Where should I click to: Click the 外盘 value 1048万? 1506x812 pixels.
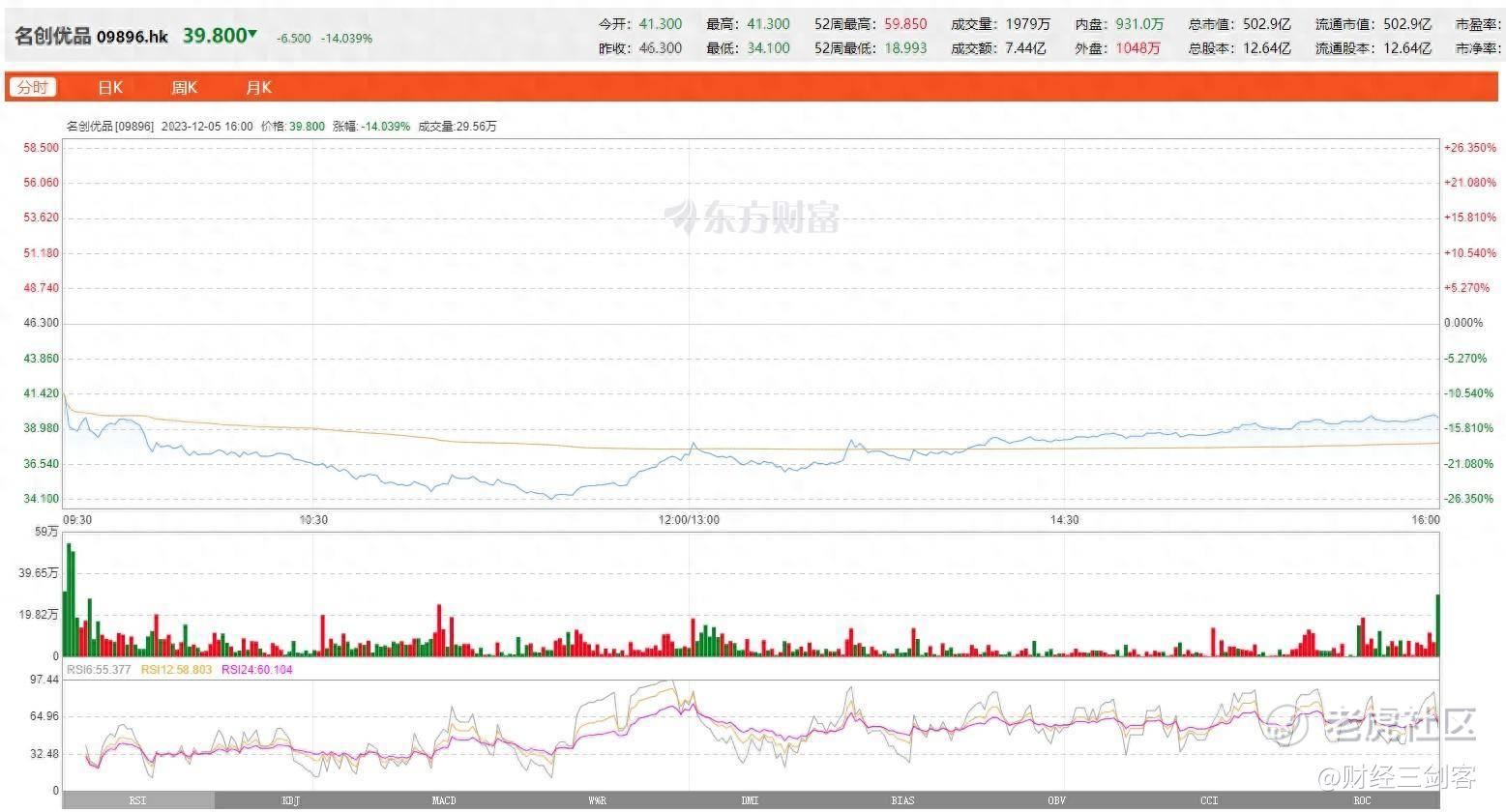click(x=1137, y=47)
